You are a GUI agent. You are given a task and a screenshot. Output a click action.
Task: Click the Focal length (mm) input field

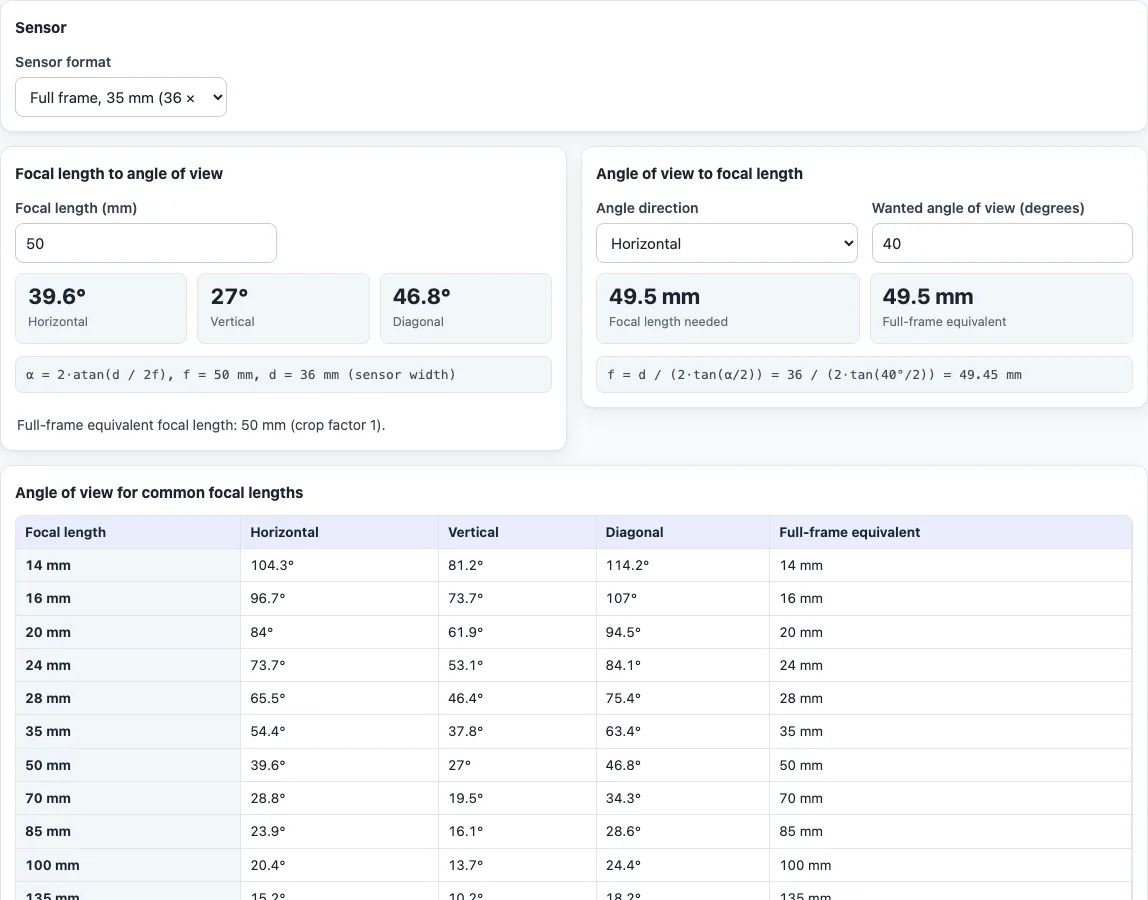point(146,243)
